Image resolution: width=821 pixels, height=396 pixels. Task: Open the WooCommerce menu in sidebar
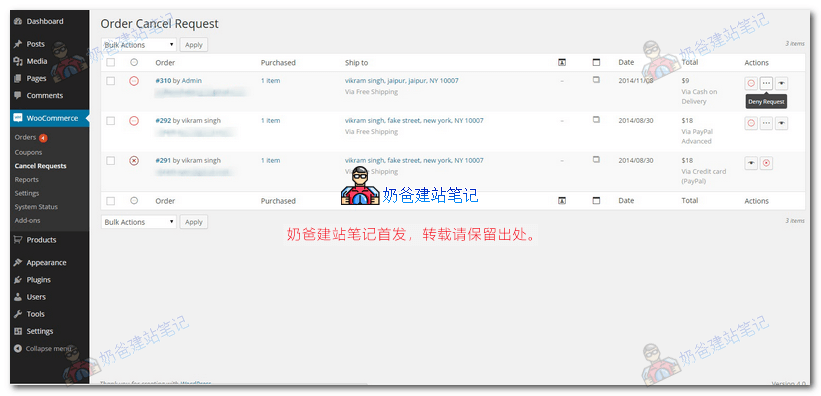click(50, 118)
